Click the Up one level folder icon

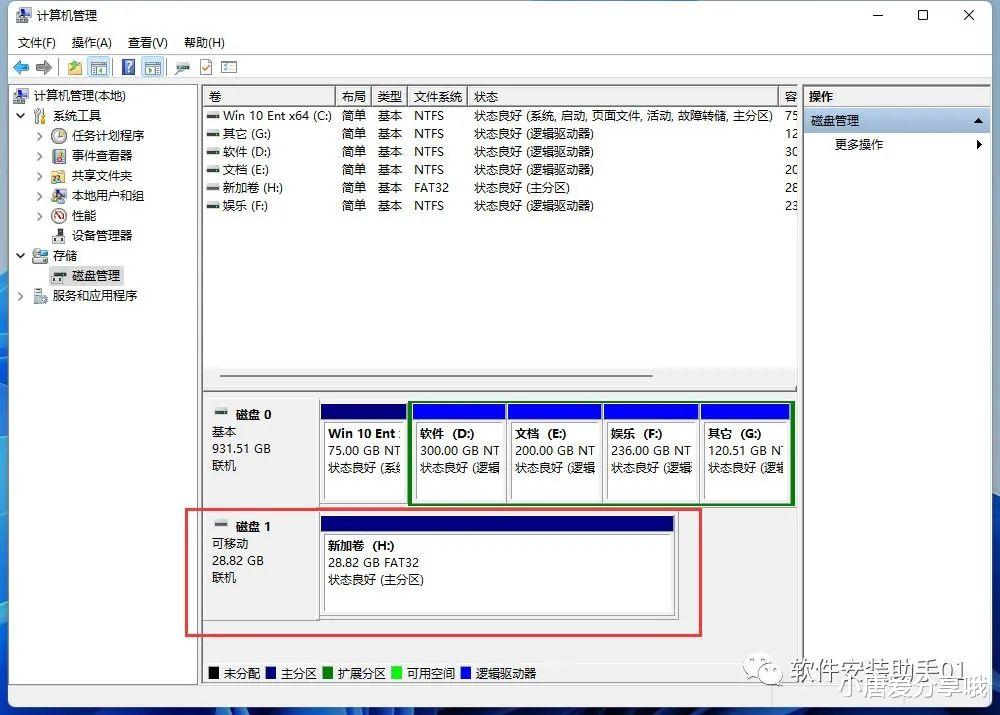click(x=75, y=67)
